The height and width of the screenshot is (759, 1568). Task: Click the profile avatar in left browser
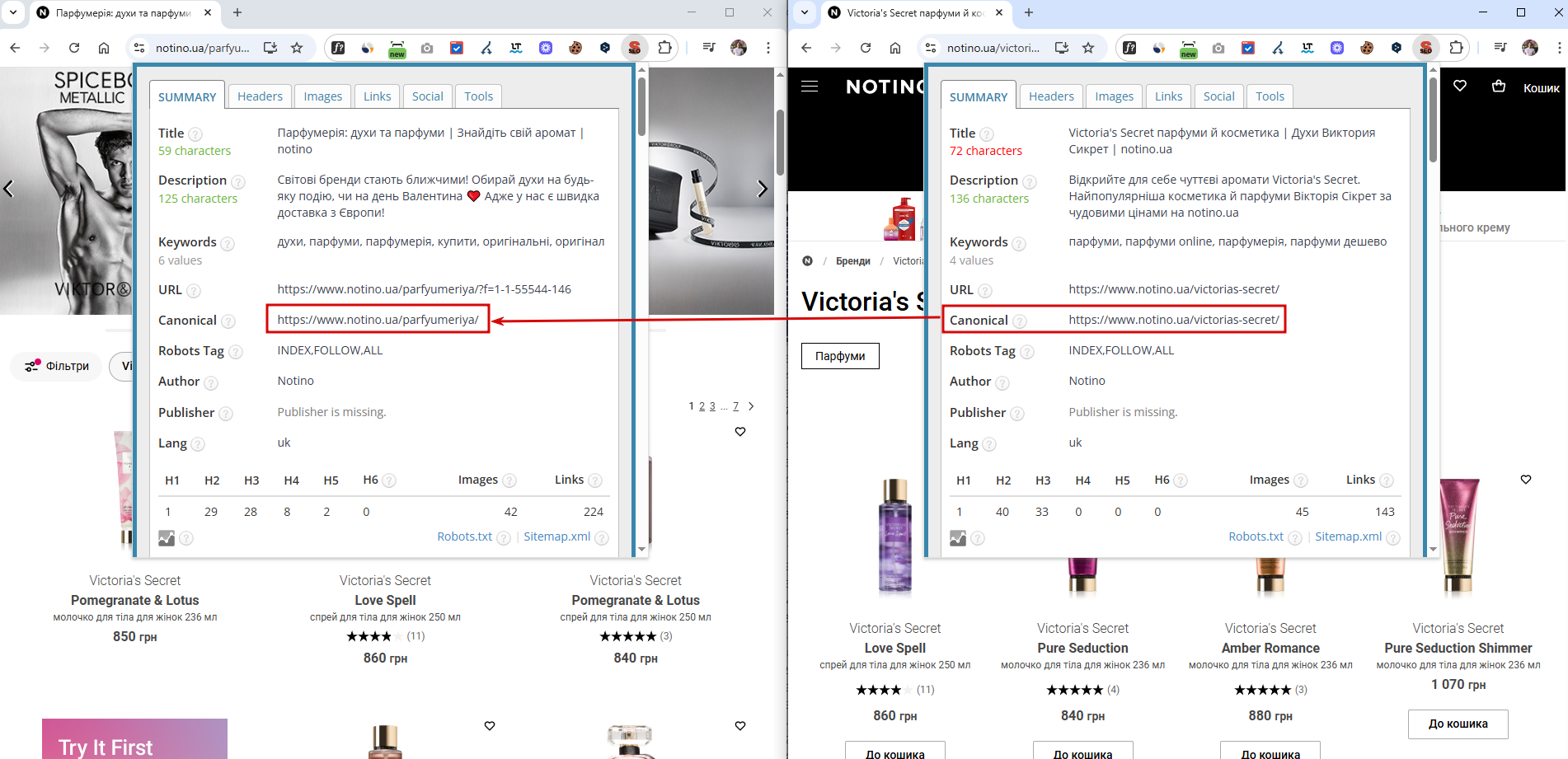tap(739, 48)
